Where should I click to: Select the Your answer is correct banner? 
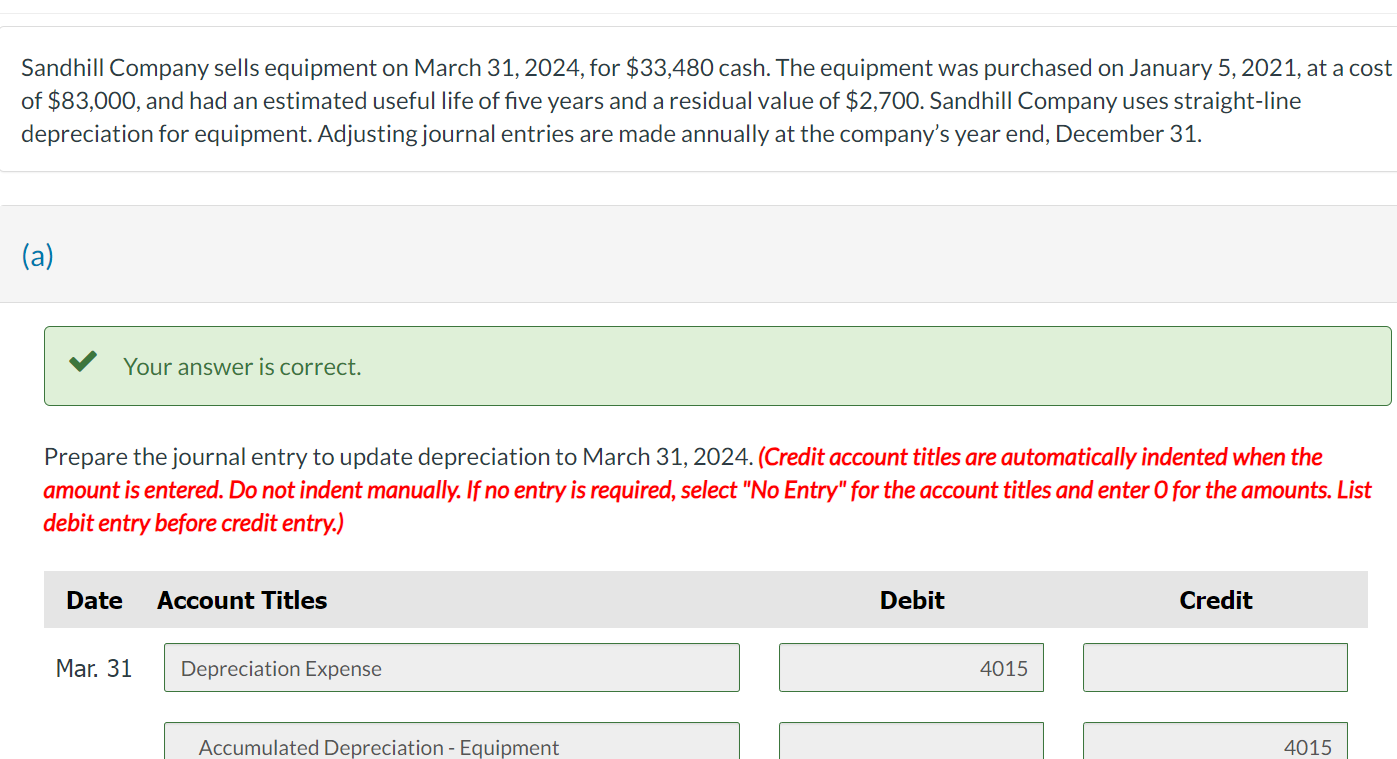(x=716, y=366)
